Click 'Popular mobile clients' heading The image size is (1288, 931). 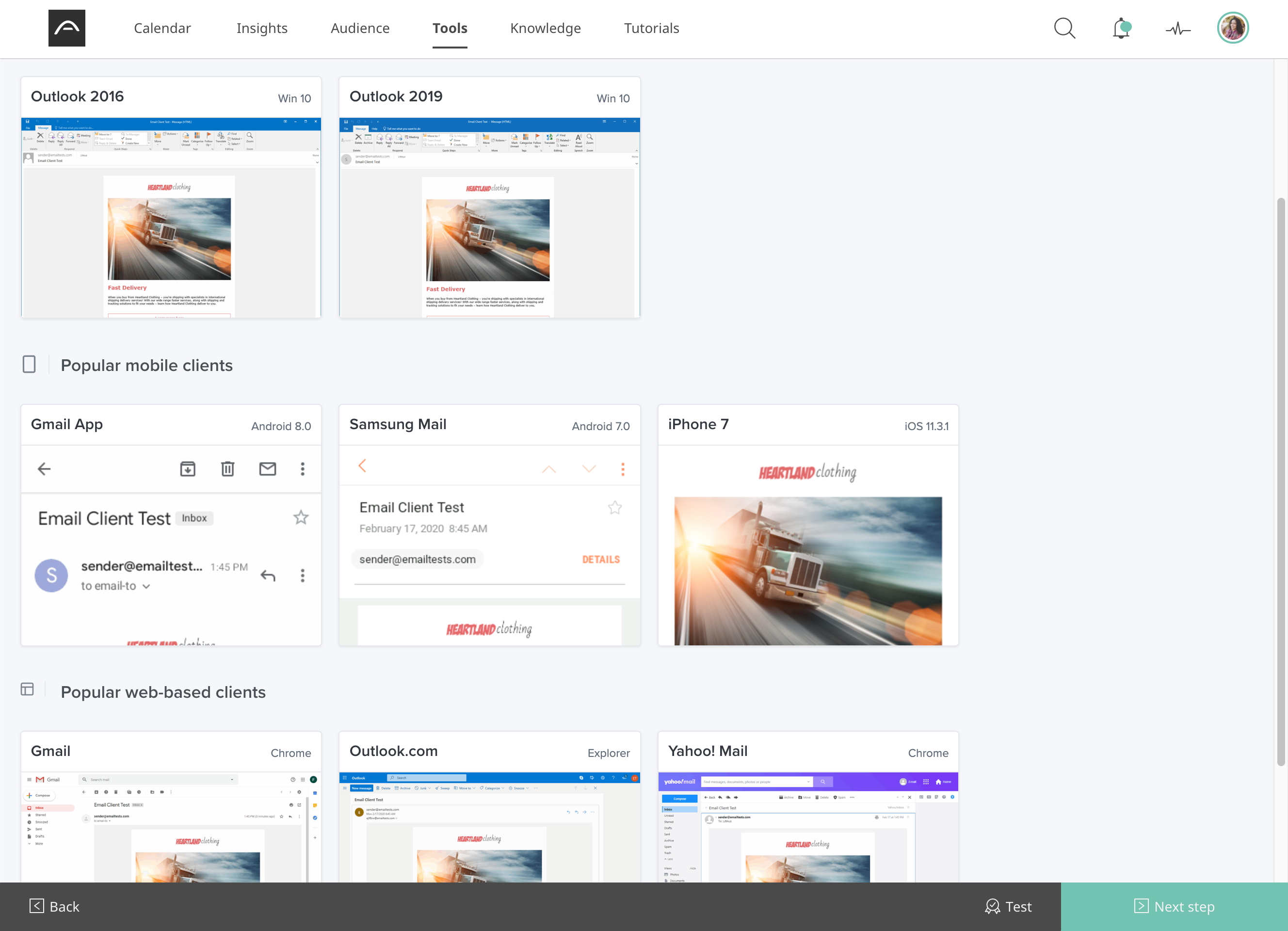pos(146,365)
